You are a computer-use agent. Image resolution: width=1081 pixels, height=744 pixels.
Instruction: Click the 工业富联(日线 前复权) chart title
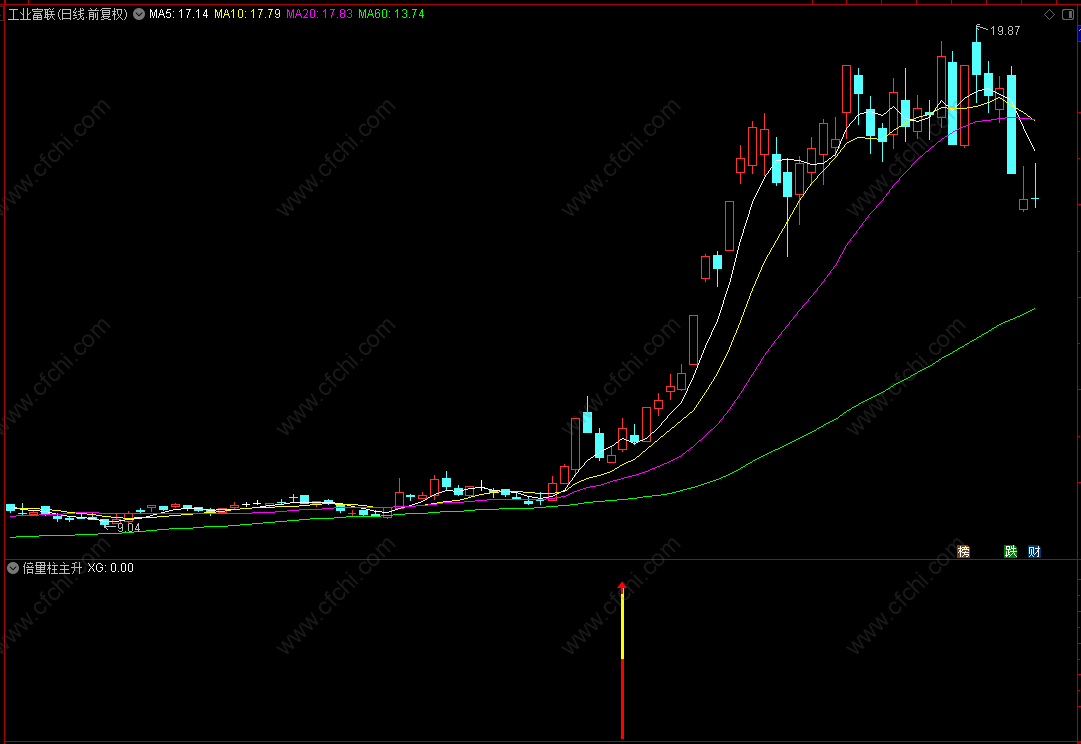68,14
